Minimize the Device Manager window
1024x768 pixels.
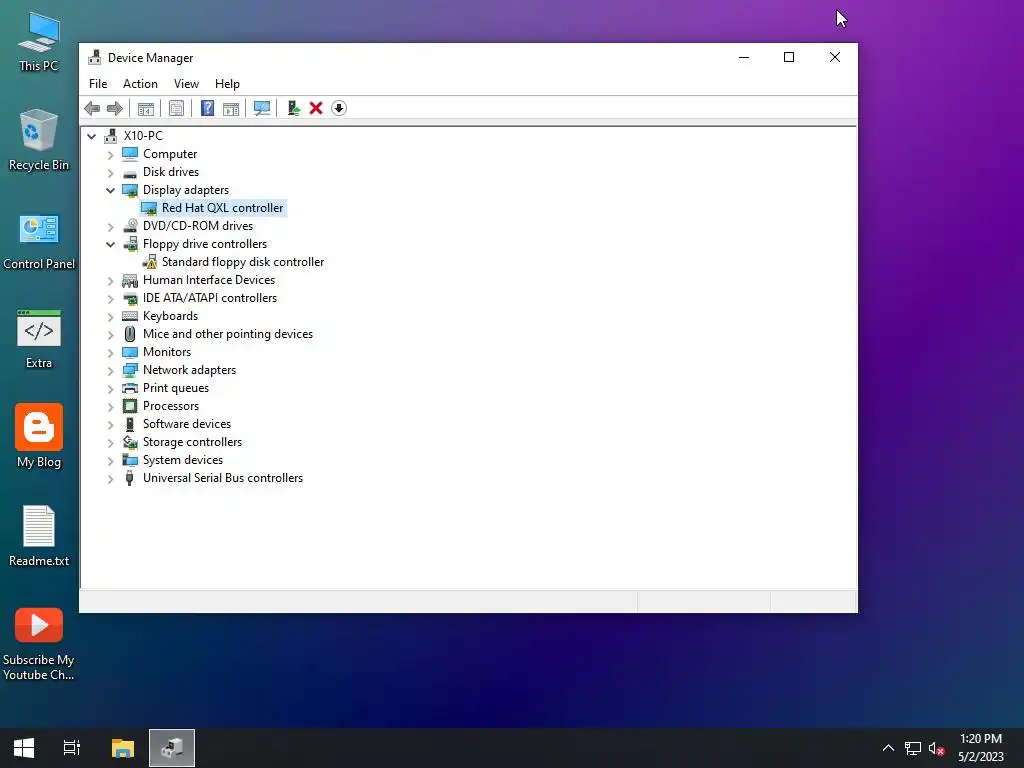(744, 57)
